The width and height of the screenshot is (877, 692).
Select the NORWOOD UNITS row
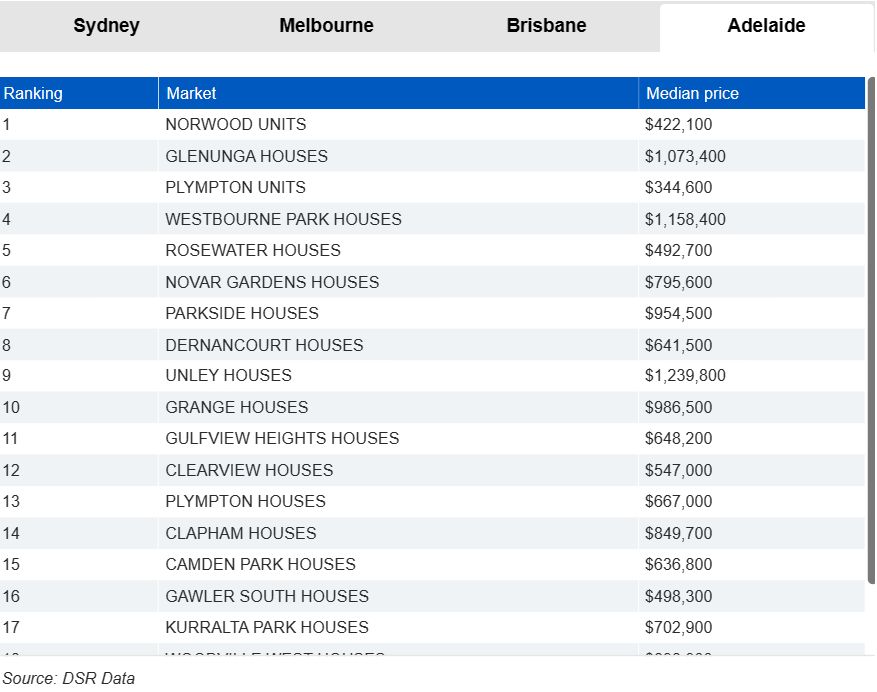coord(236,125)
